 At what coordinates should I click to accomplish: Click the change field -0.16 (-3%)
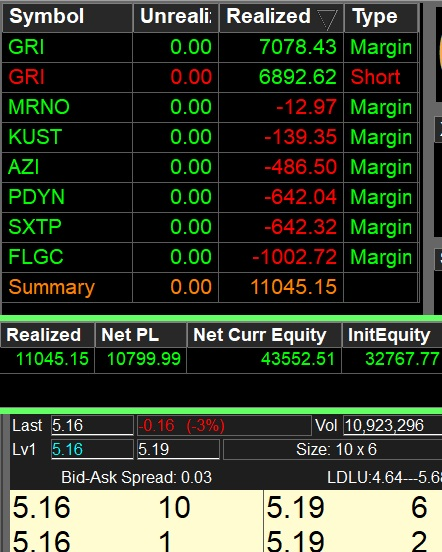[x=224, y=425]
